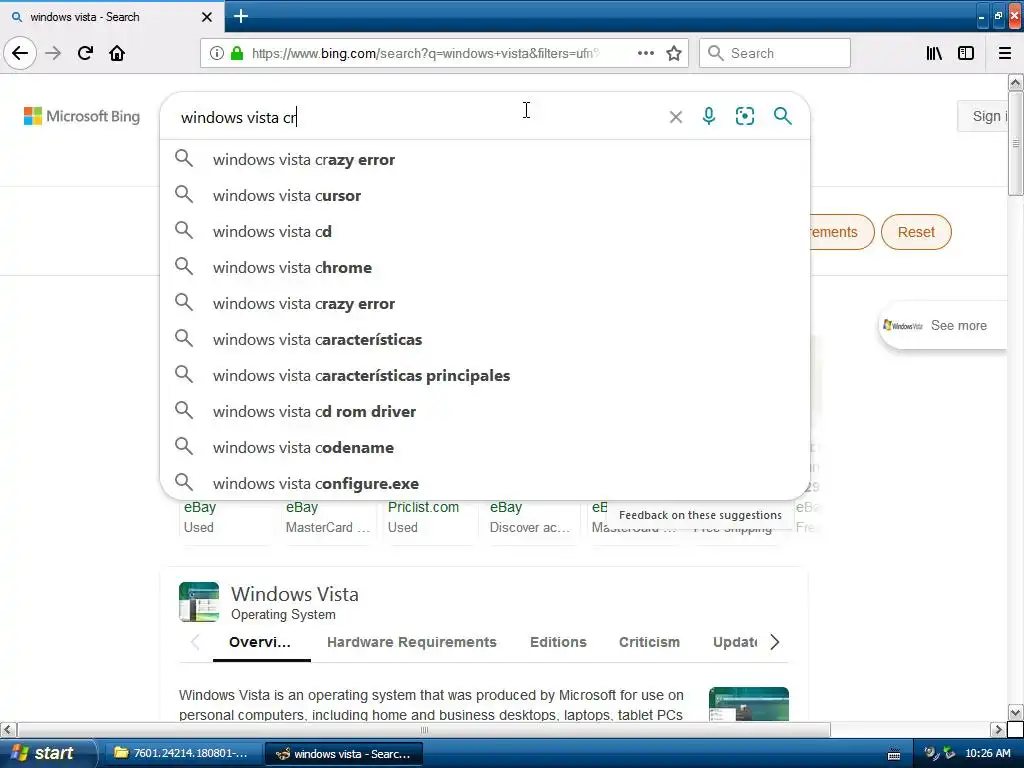1024x768 pixels.
Task: Choose suggestion 'windows vista codename'
Action: 485,447
